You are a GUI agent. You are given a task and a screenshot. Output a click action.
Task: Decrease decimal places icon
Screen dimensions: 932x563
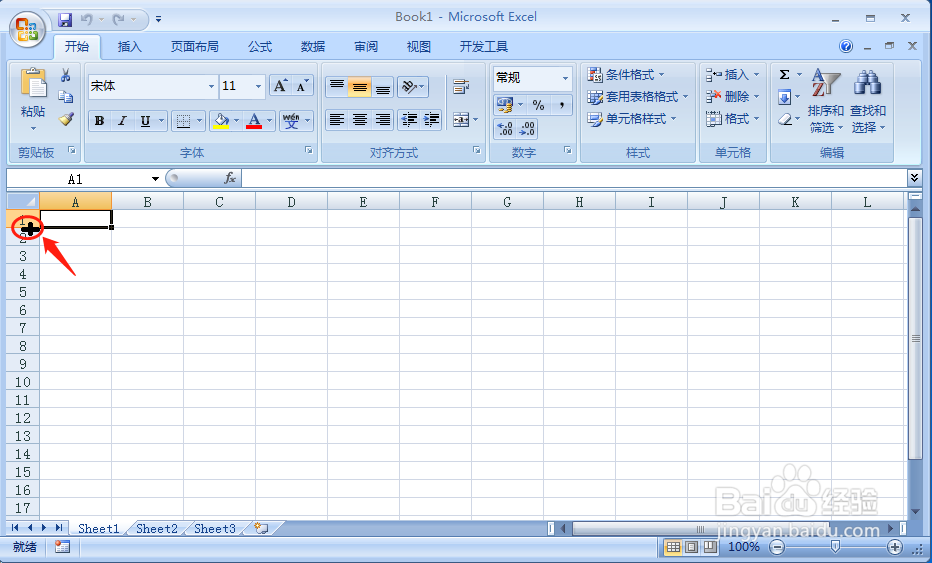pos(527,128)
